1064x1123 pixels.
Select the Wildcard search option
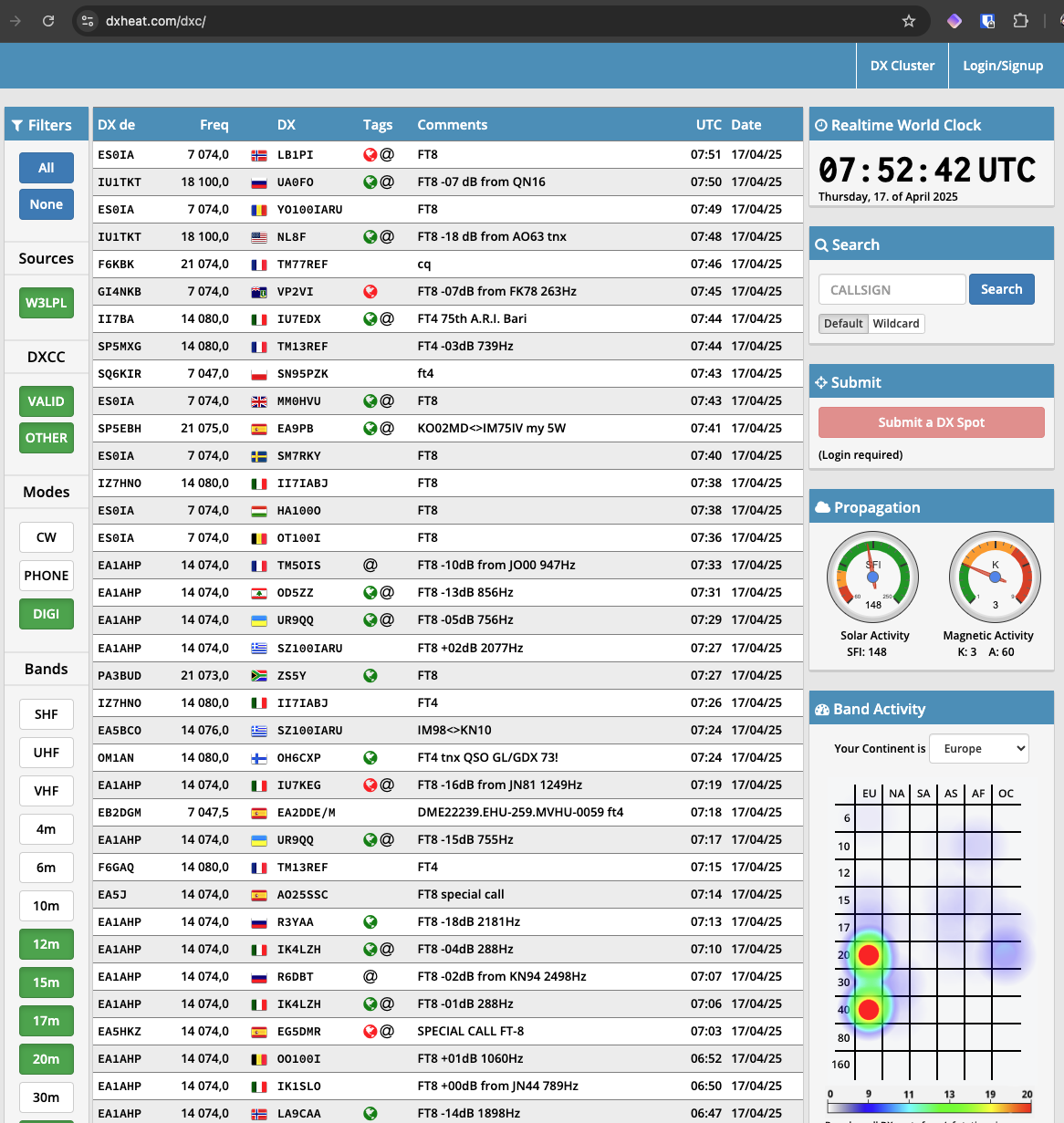pos(896,324)
